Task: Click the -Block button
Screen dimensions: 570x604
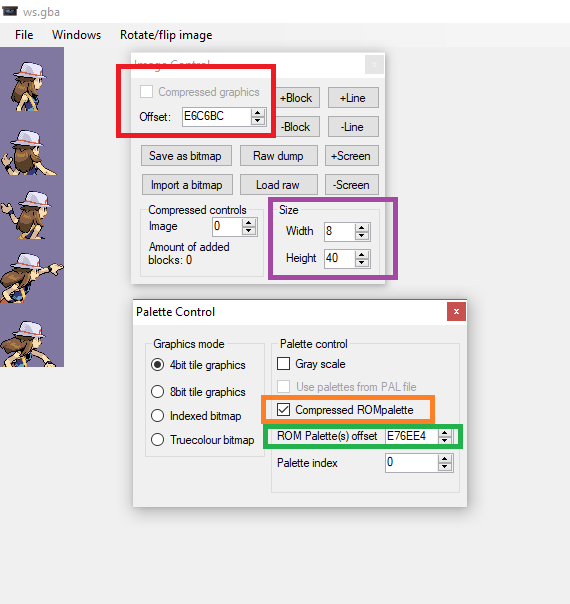Action: (x=298, y=127)
